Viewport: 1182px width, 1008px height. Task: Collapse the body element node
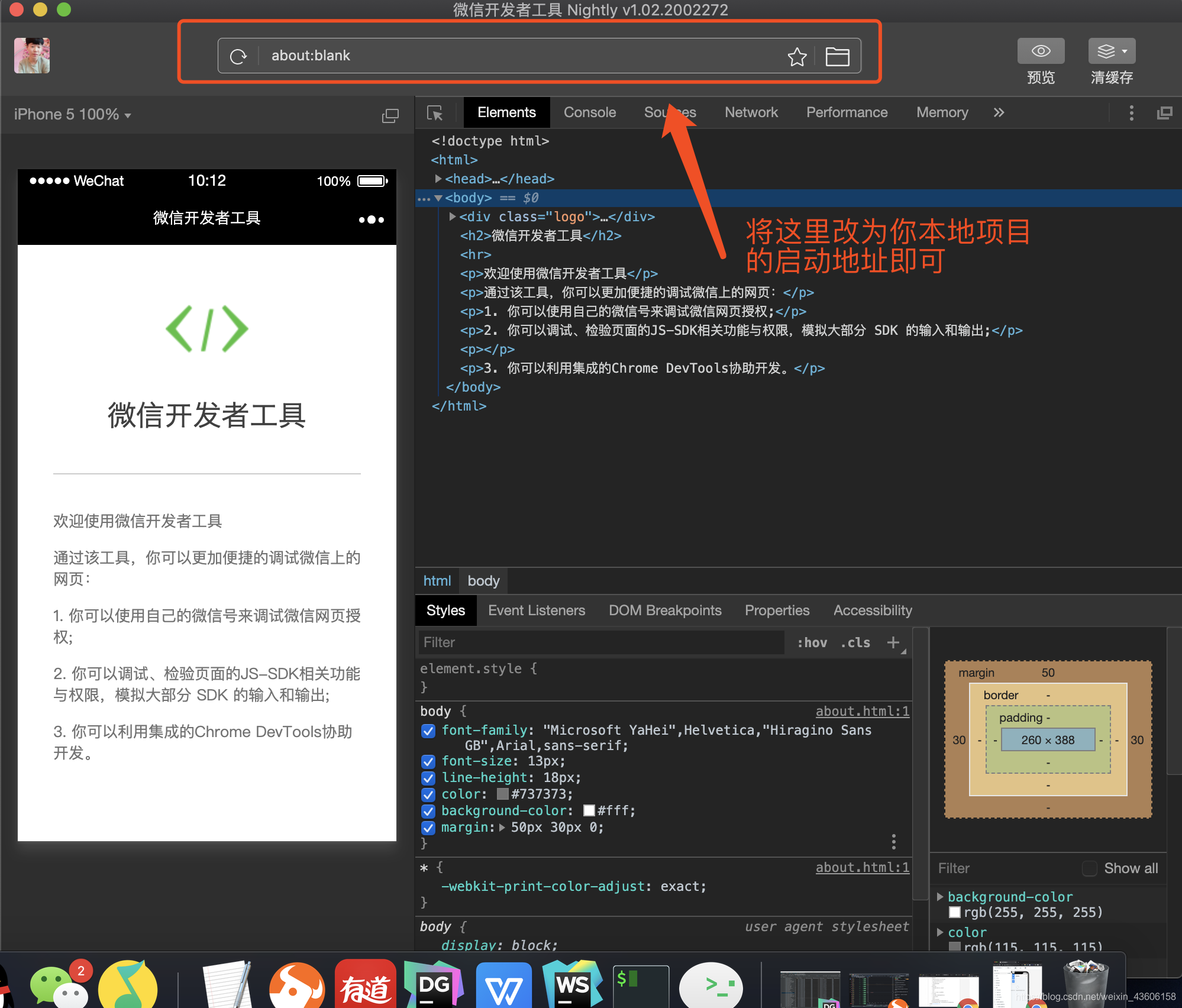(x=438, y=198)
